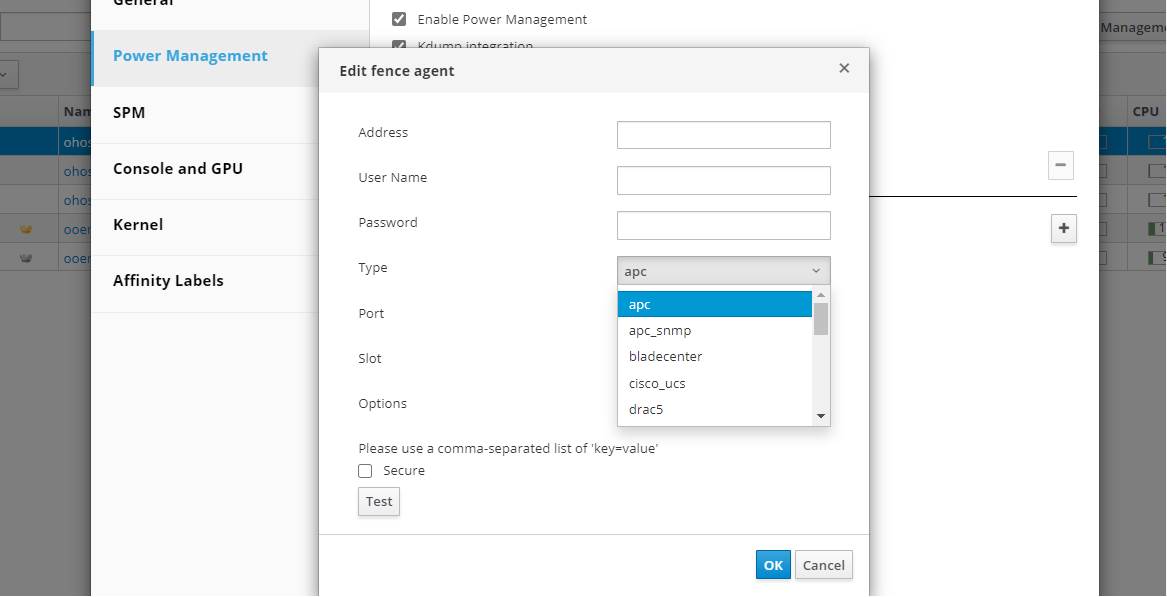This screenshot has width=1167, height=597.
Task: Open the SPM tab
Action: click(x=129, y=113)
